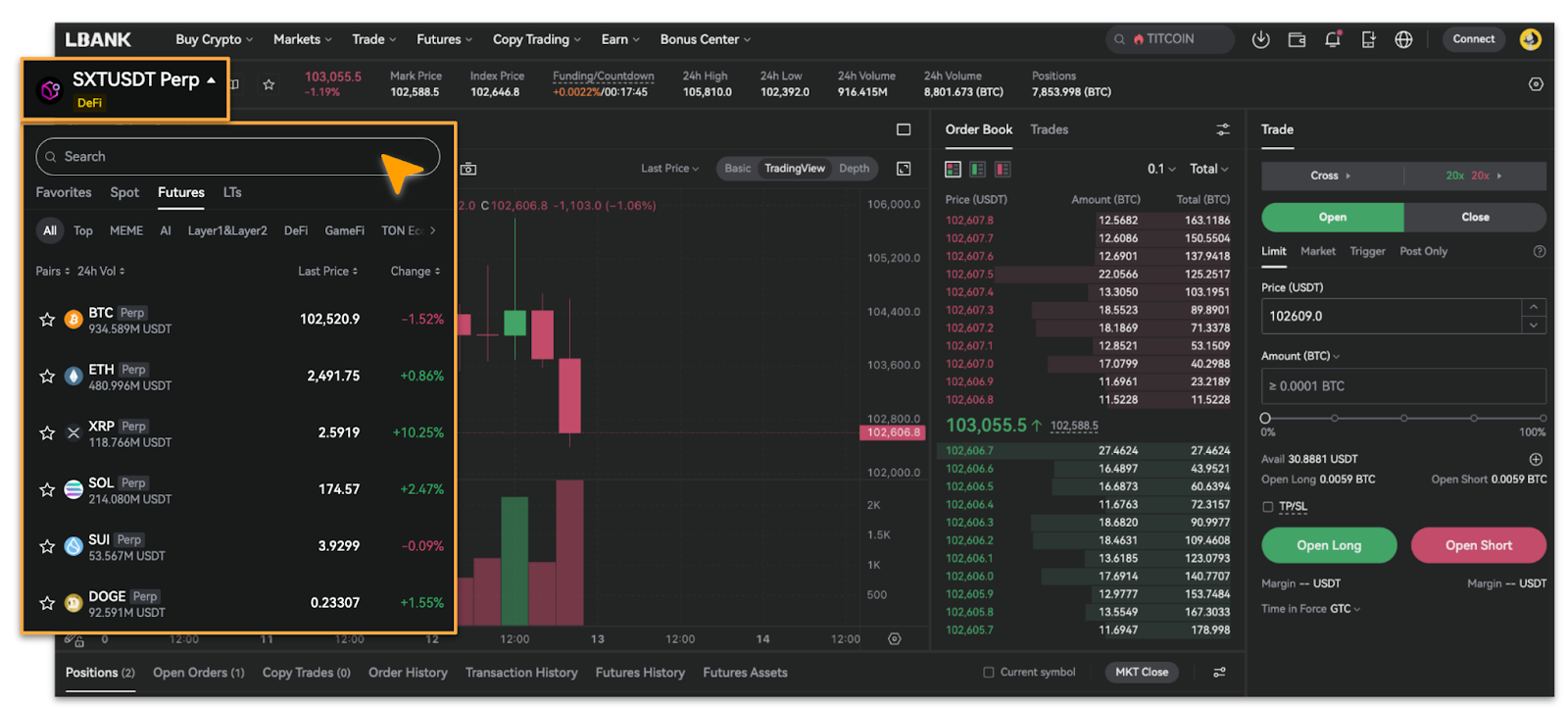Click the Open Long button
Screen dimensions: 1568x708
(x=1329, y=545)
